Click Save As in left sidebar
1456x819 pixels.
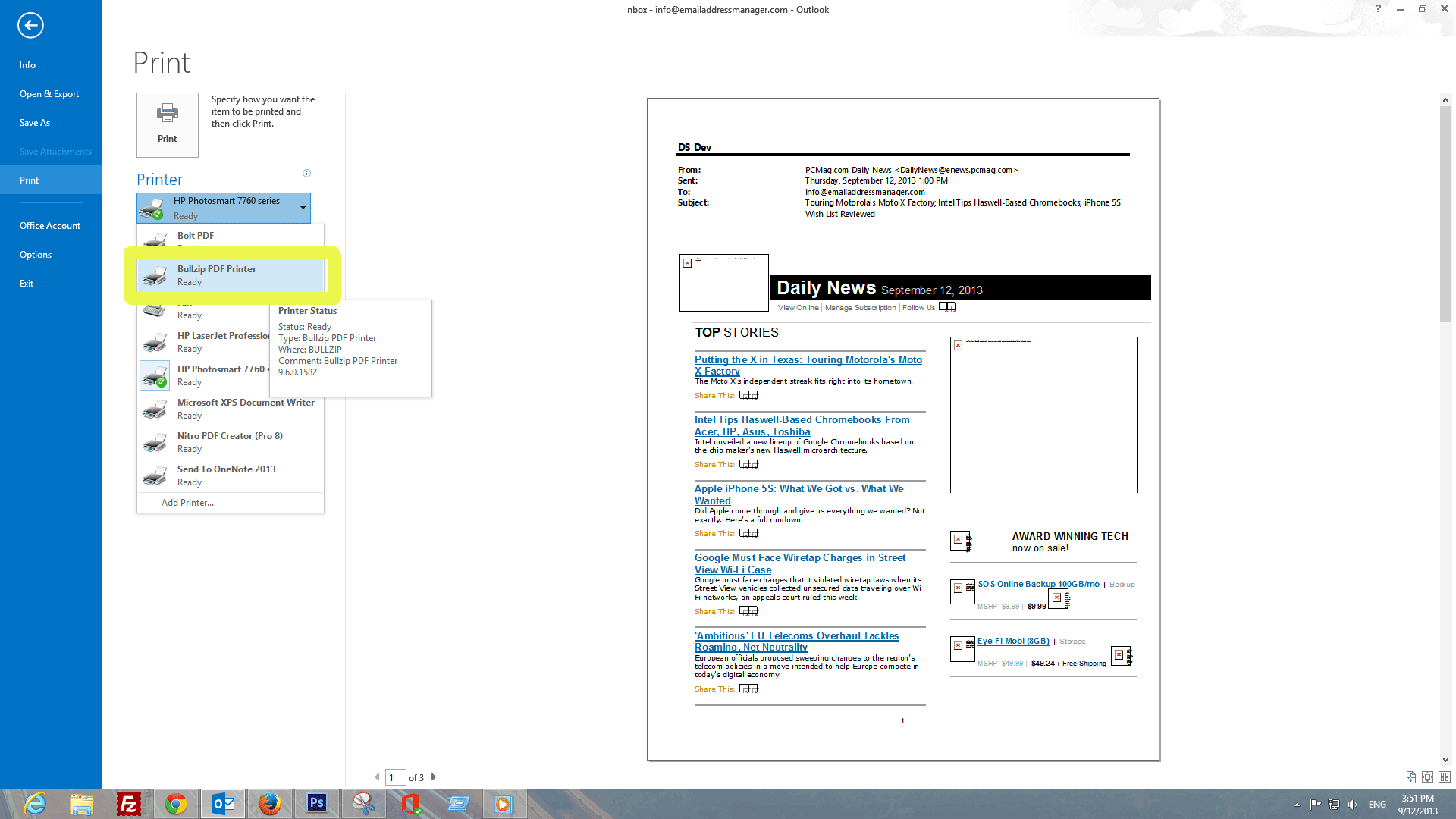(x=34, y=122)
